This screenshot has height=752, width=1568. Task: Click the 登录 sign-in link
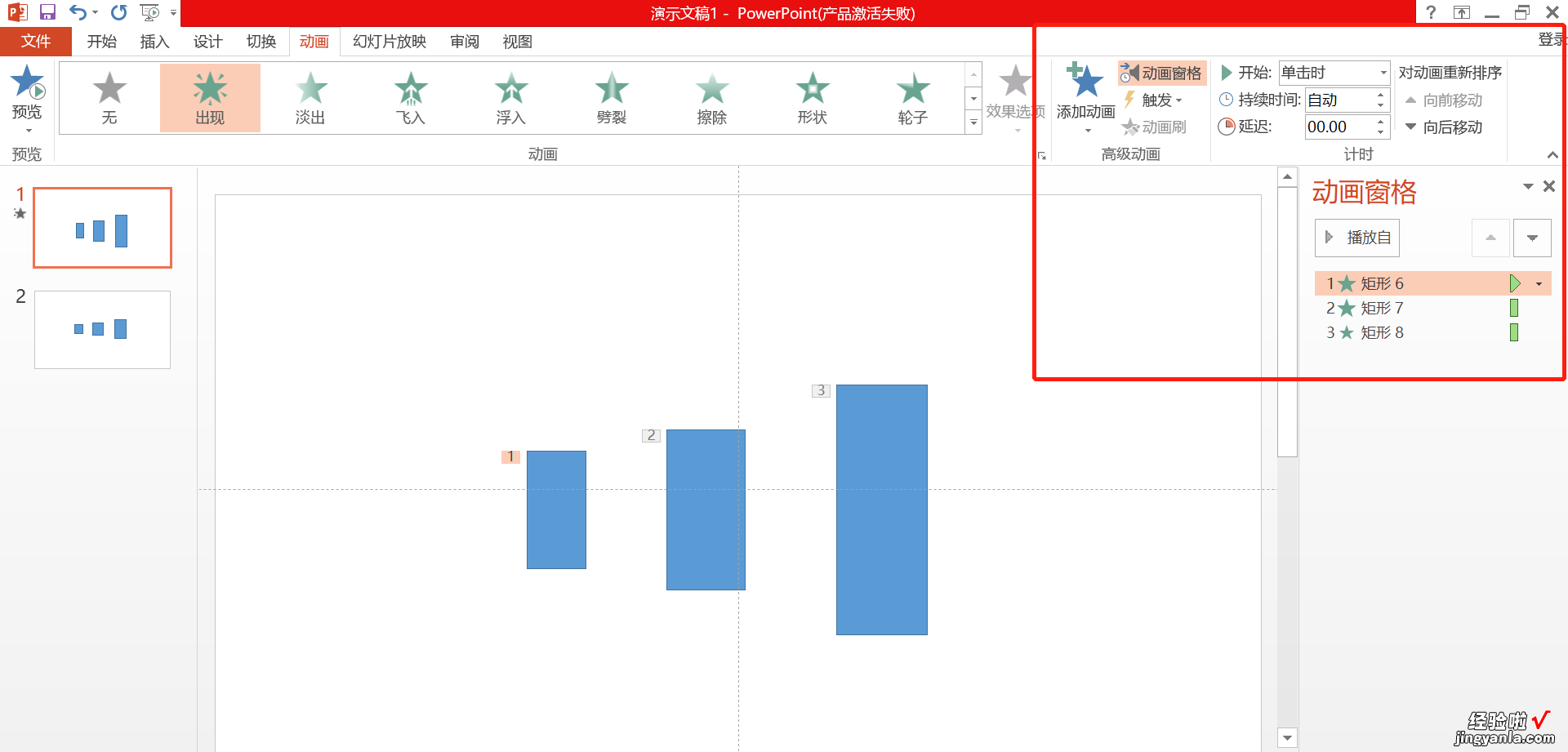point(1552,39)
